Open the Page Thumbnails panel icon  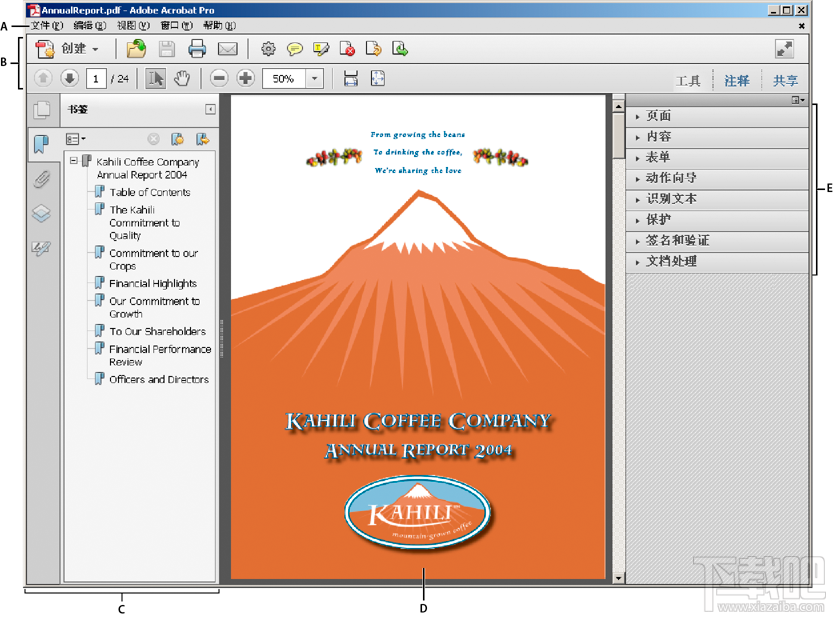coord(42,110)
